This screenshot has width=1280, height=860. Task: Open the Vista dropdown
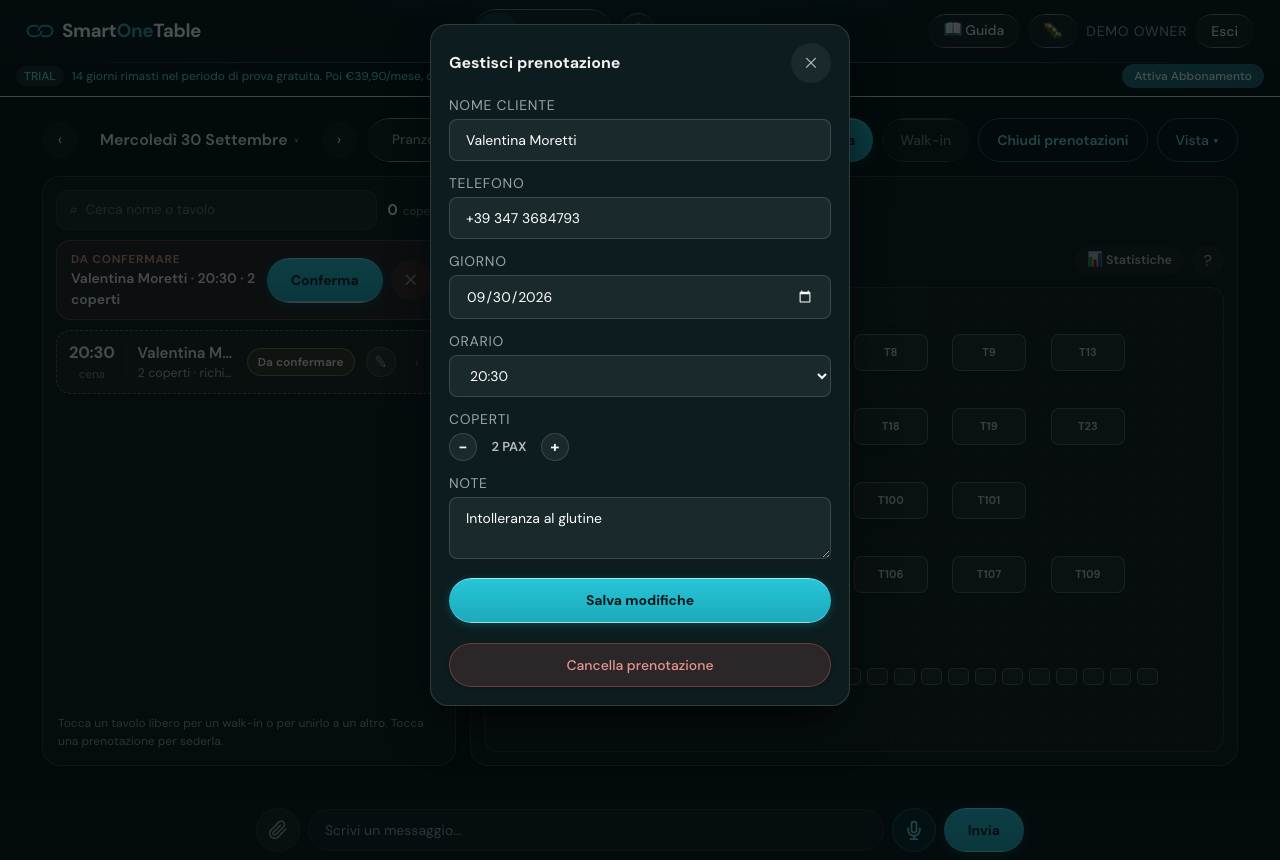coord(1197,140)
